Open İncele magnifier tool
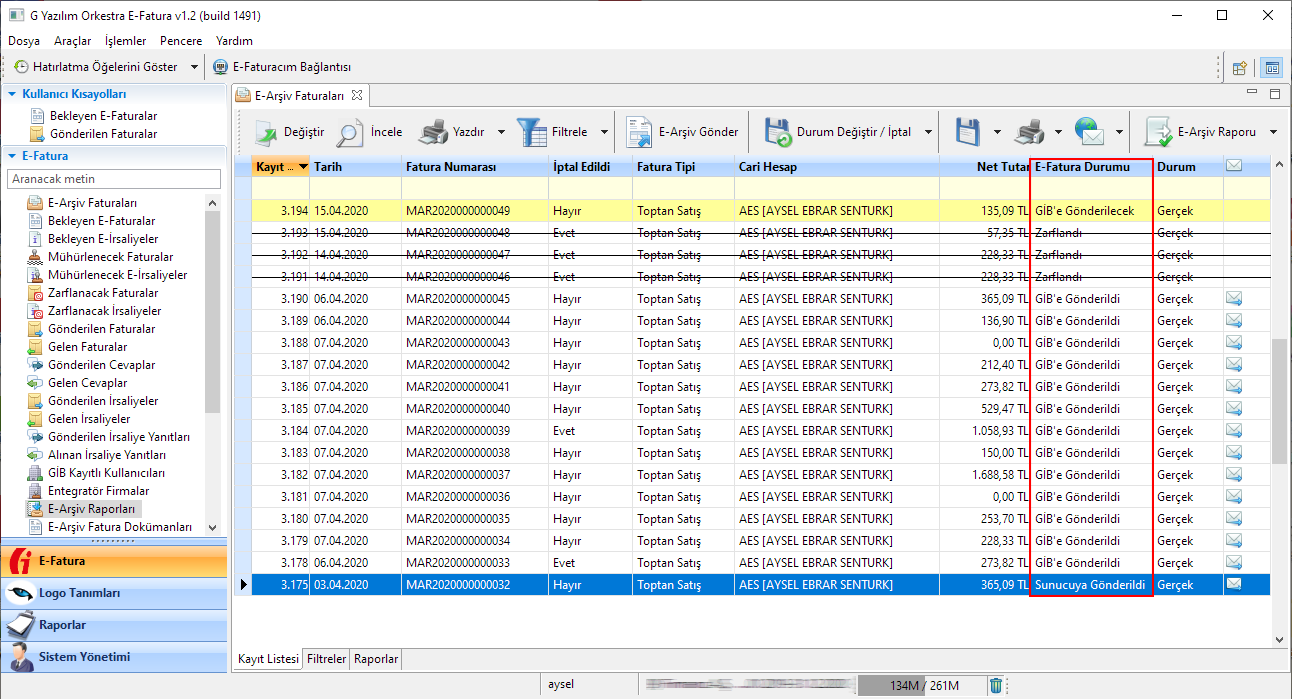 (x=351, y=132)
